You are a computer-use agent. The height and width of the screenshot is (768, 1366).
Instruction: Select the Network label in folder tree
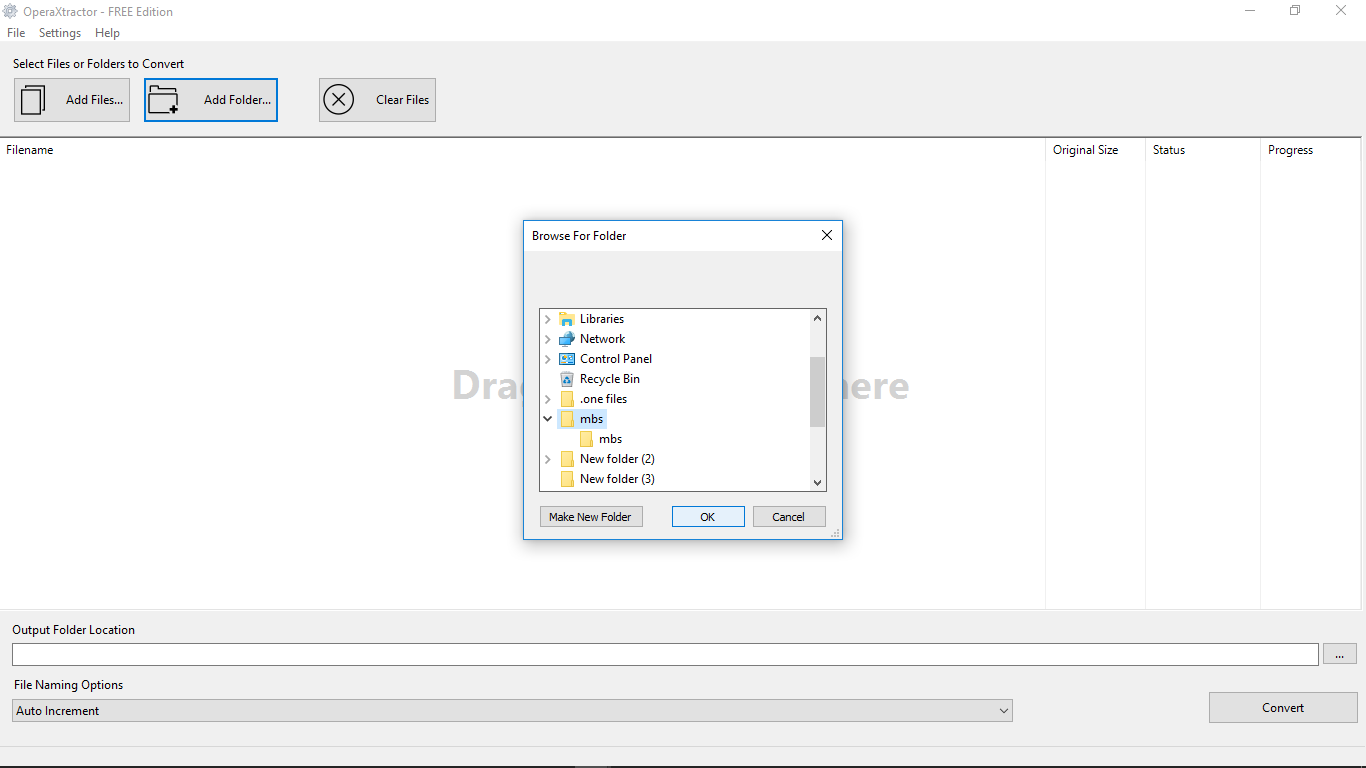tap(602, 339)
